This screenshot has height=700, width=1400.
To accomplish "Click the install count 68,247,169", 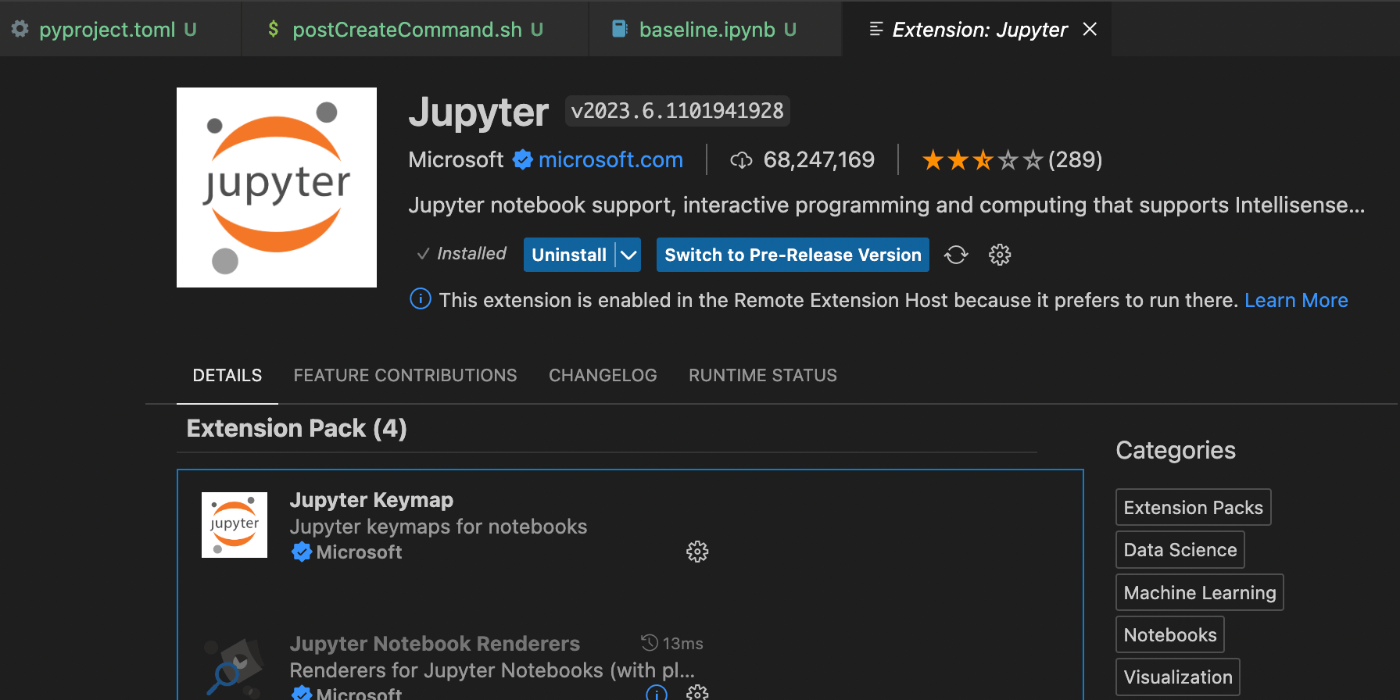I will [x=819, y=160].
